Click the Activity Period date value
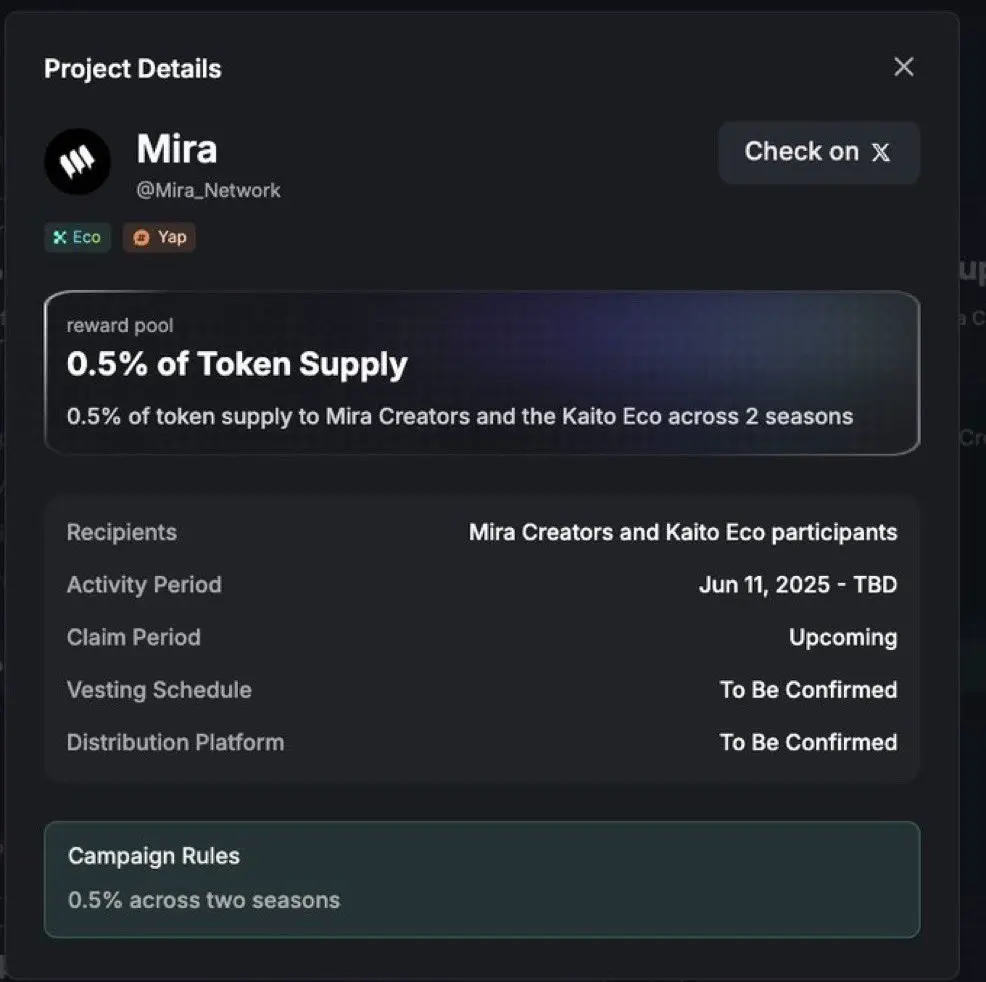 click(798, 585)
